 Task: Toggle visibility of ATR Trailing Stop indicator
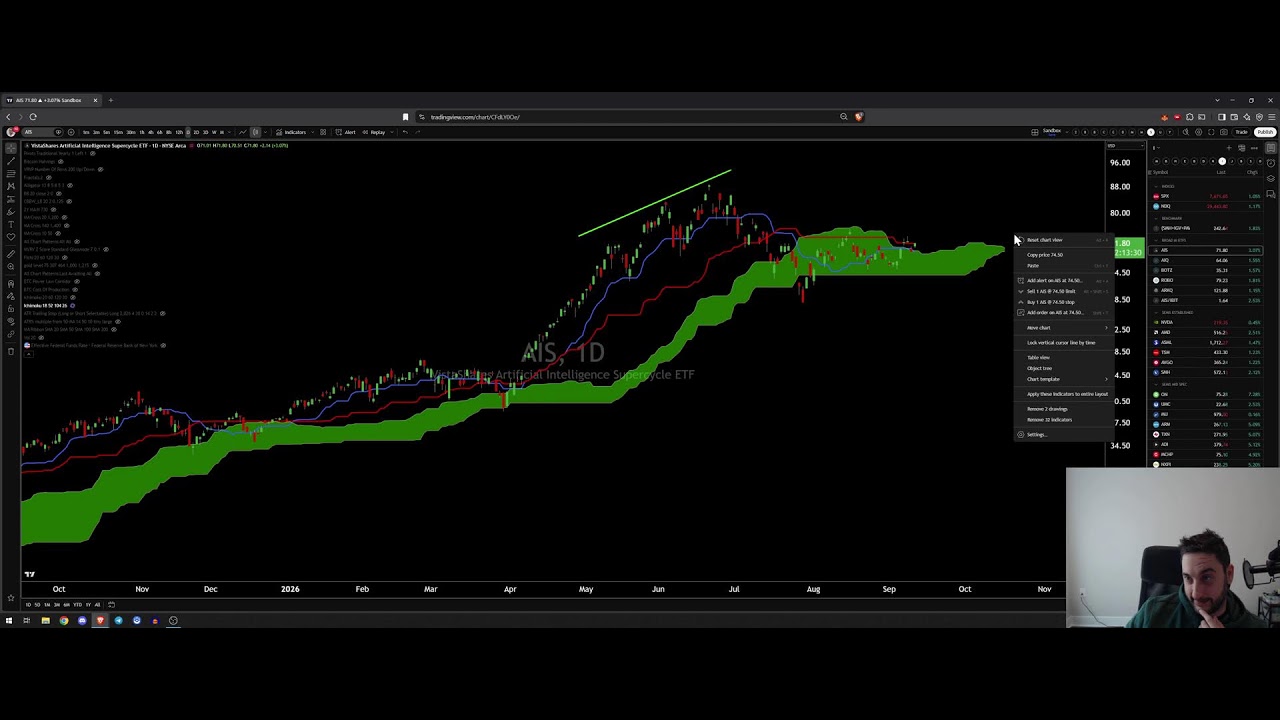(163, 313)
